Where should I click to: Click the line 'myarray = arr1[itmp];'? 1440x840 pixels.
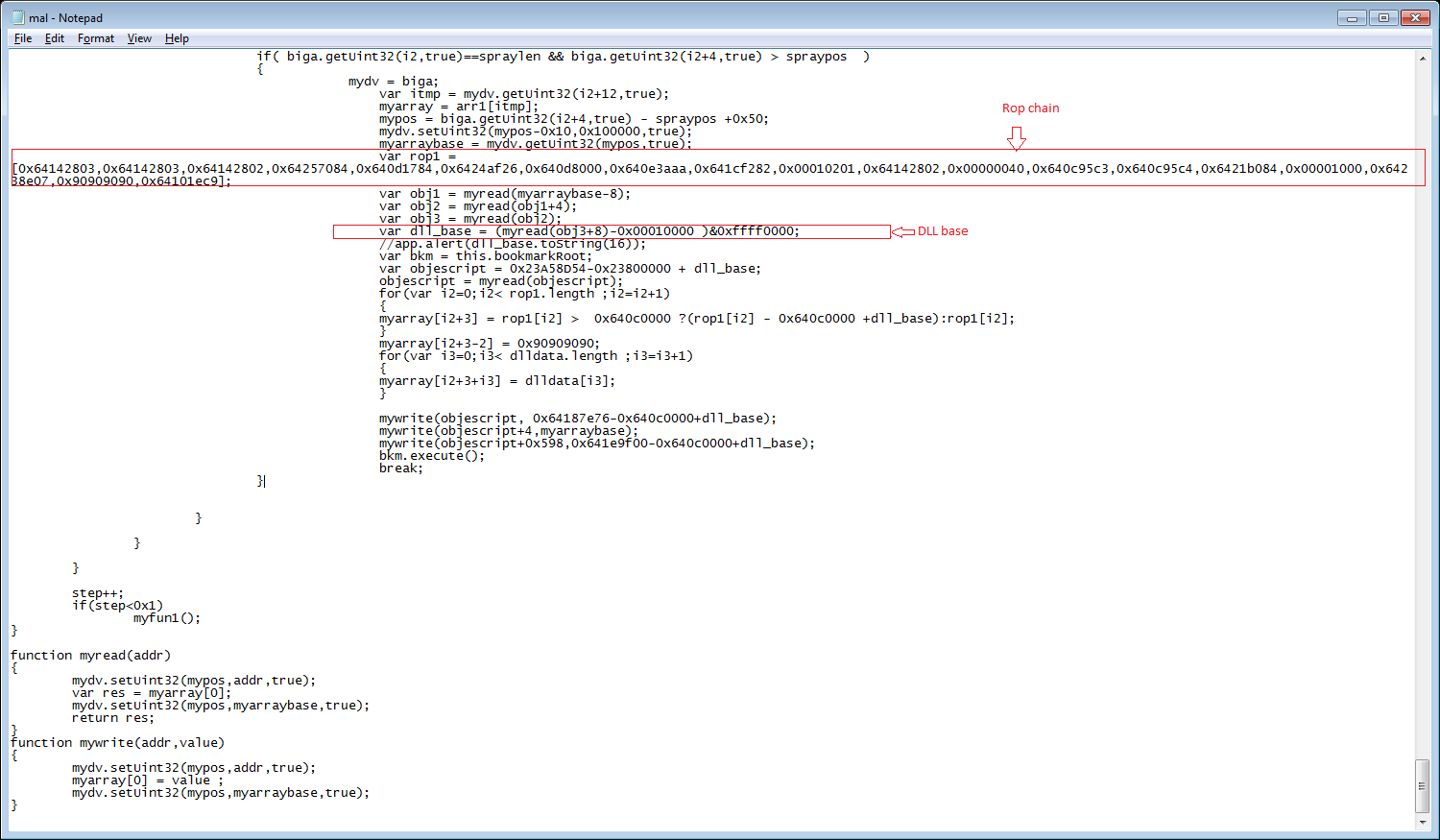pos(459,107)
